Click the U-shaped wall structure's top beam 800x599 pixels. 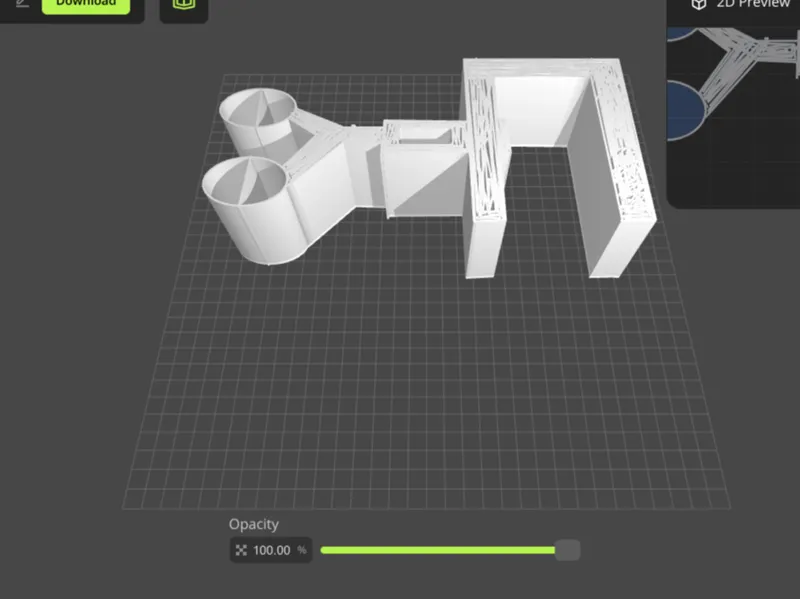pyautogui.click(x=541, y=67)
